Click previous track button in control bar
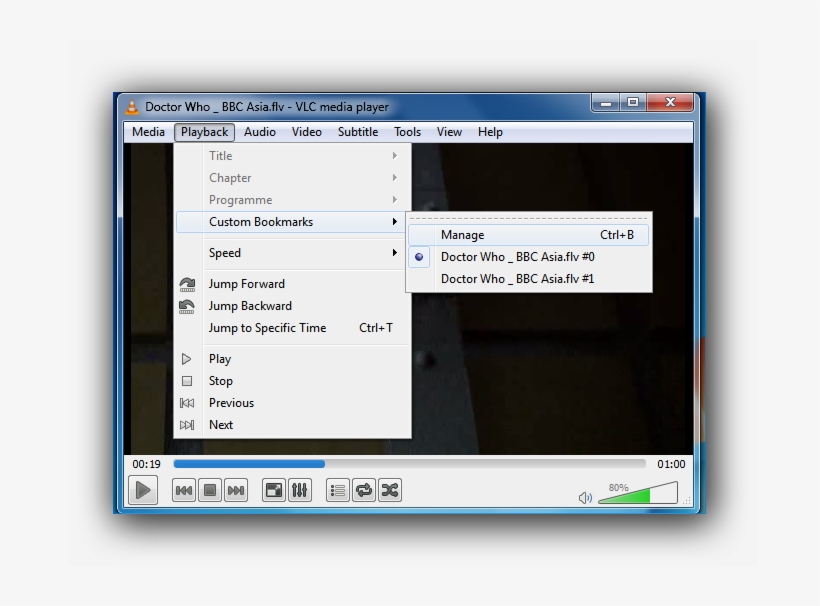This screenshot has width=820, height=606. pos(184,490)
